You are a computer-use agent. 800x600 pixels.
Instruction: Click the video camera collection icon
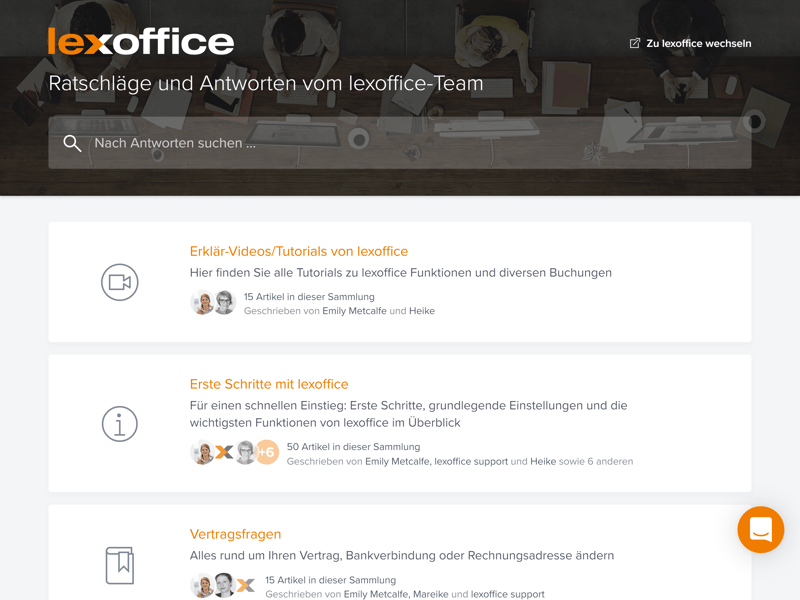pos(120,282)
